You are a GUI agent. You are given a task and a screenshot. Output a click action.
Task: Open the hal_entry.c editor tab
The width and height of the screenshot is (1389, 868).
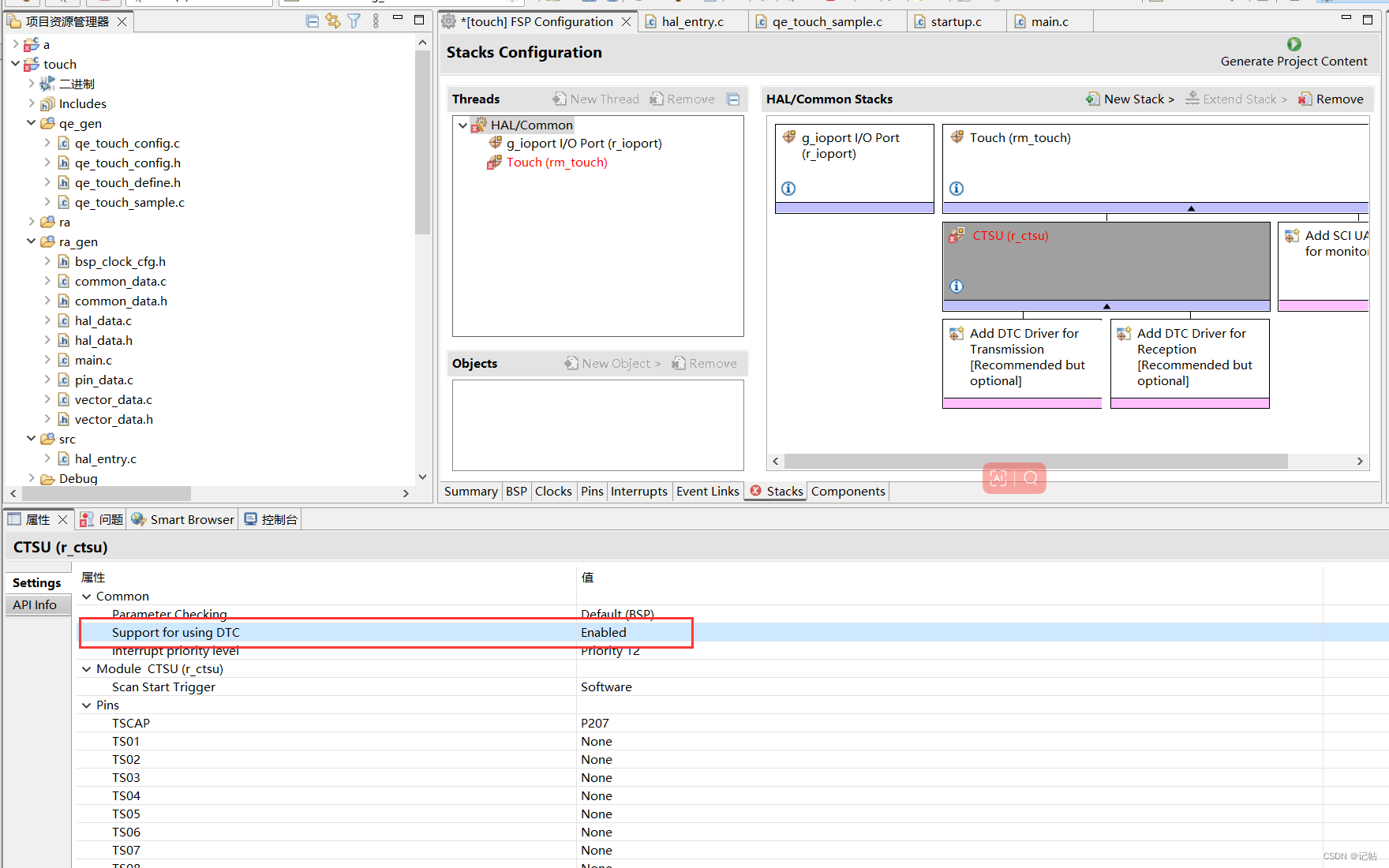(x=692, y=21)
